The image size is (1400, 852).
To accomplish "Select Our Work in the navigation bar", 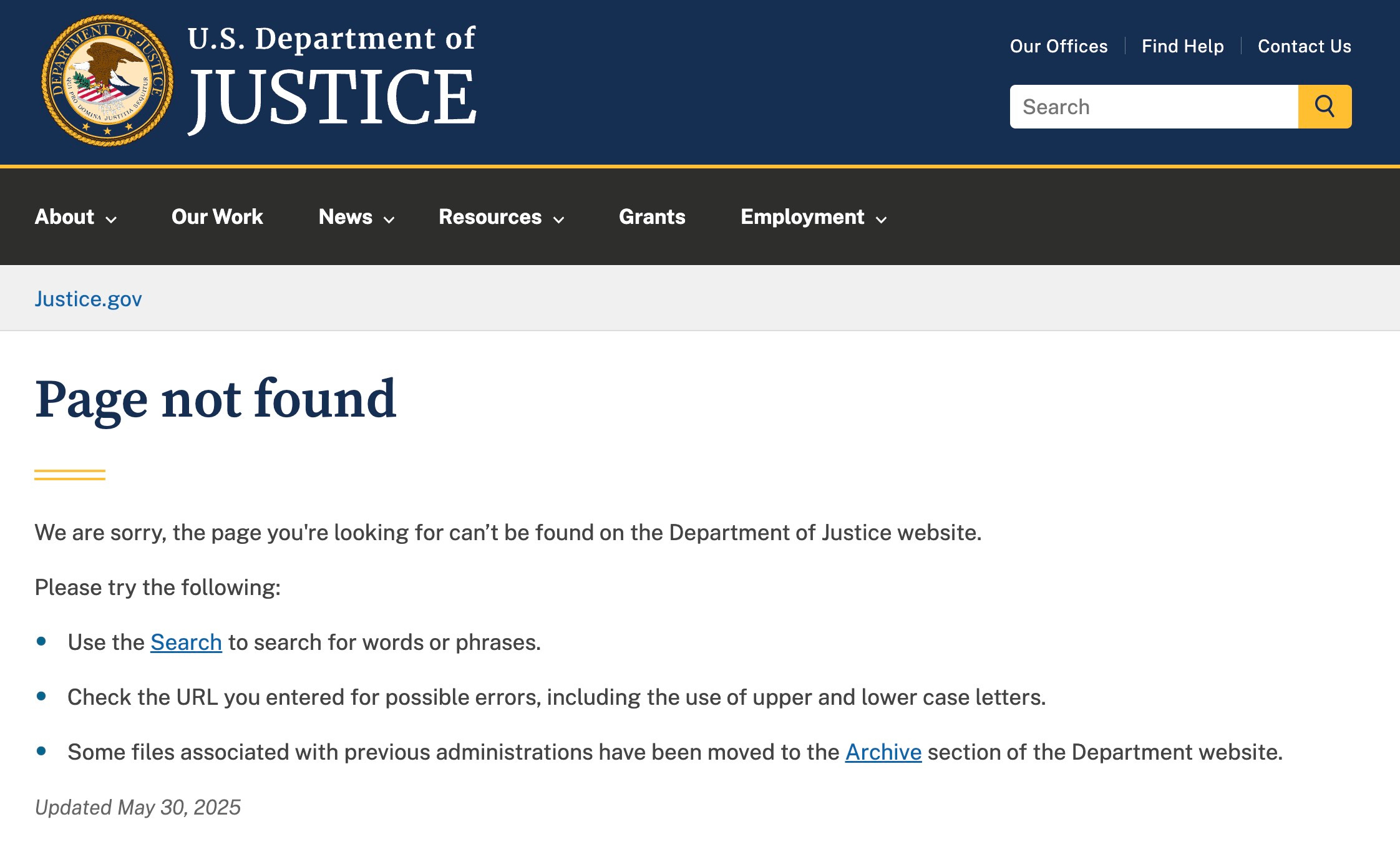I will point(216,217).
